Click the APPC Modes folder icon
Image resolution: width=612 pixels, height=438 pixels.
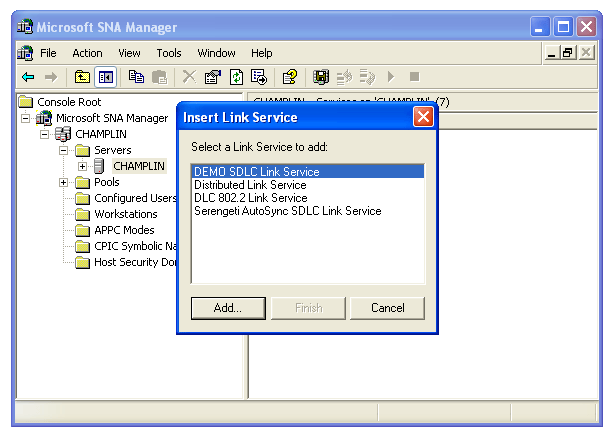click(82, 230)
